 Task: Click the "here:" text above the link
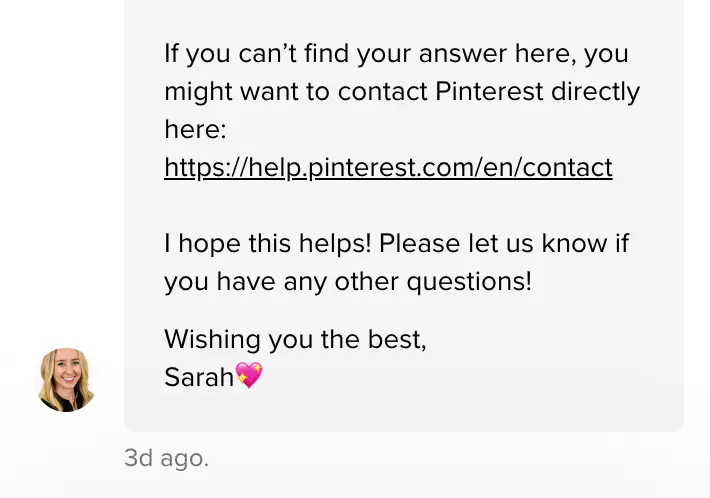(x=196, y=129)
